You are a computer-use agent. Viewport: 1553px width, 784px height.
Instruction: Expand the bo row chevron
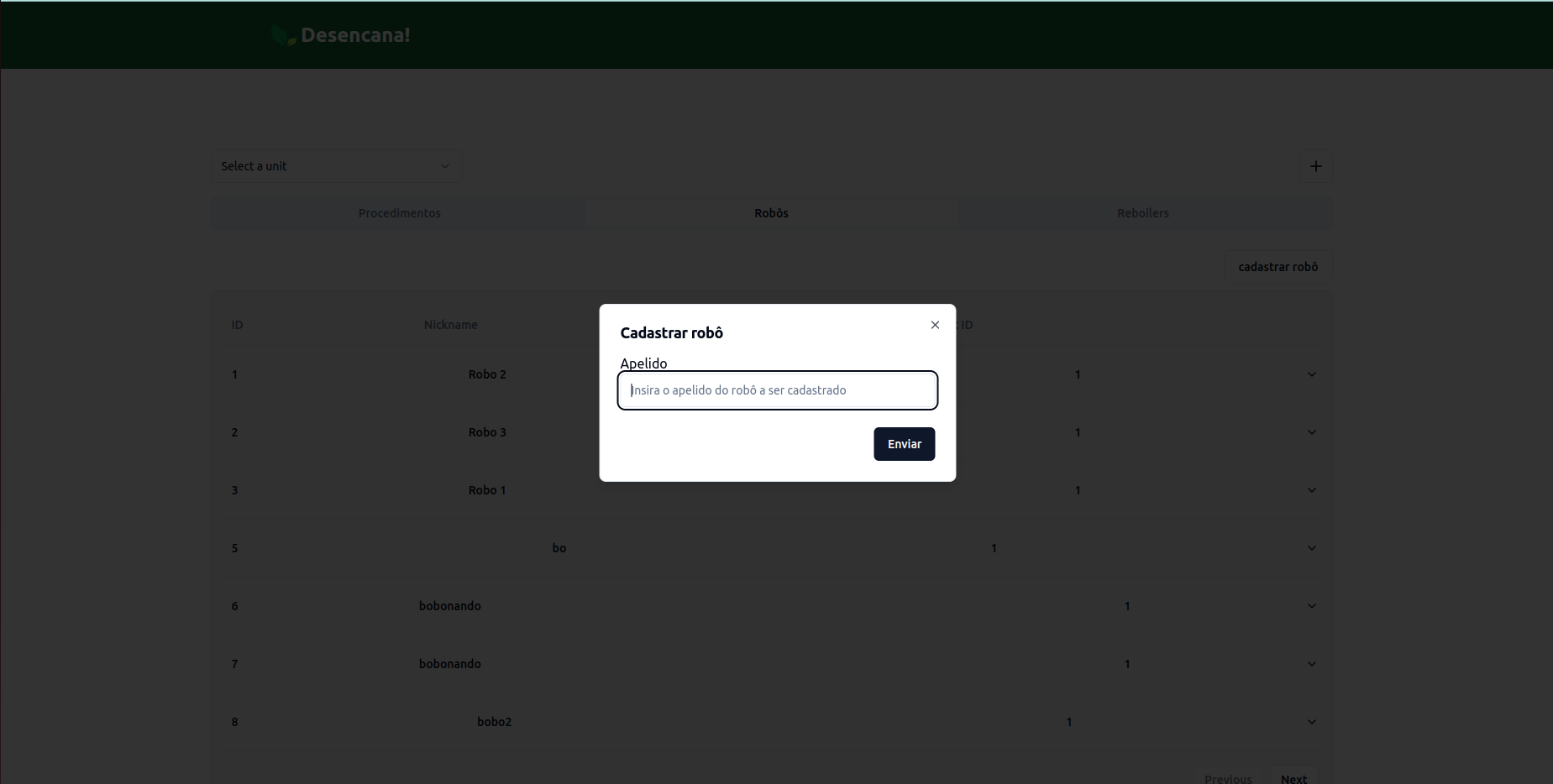click(1312, 548)
